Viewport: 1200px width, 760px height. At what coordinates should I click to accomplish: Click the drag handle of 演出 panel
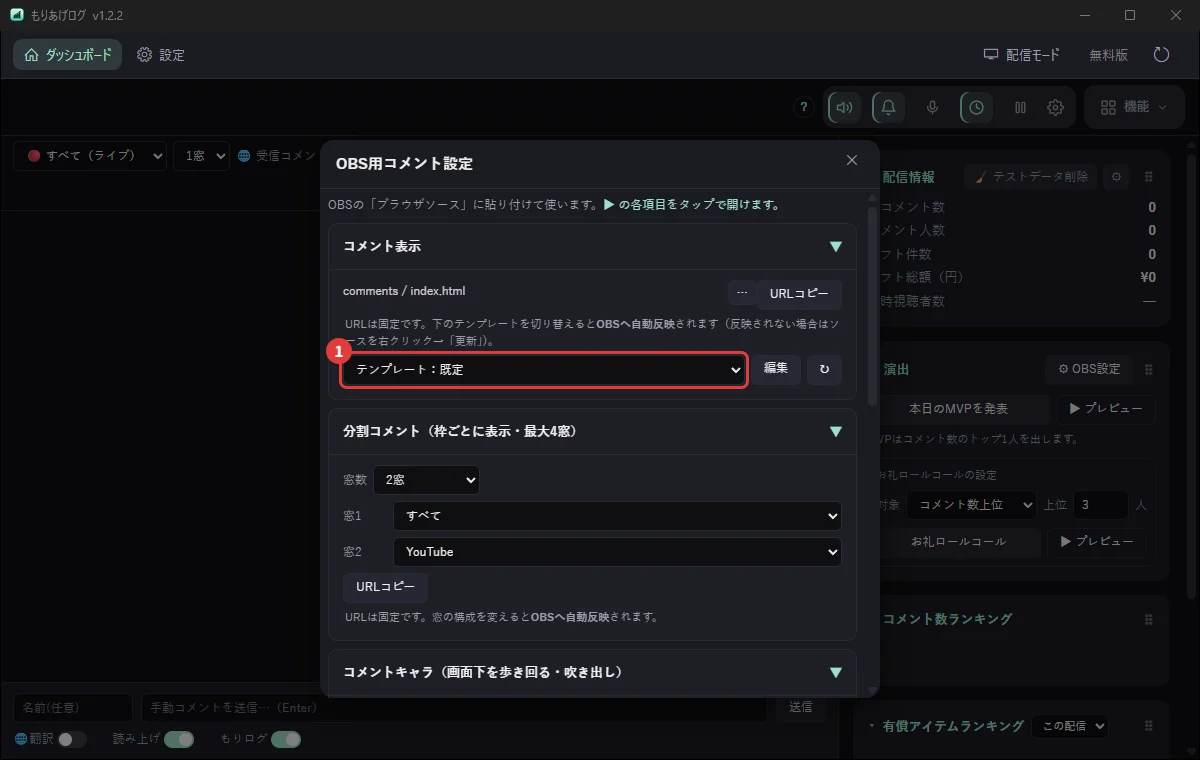[1148, 369]
